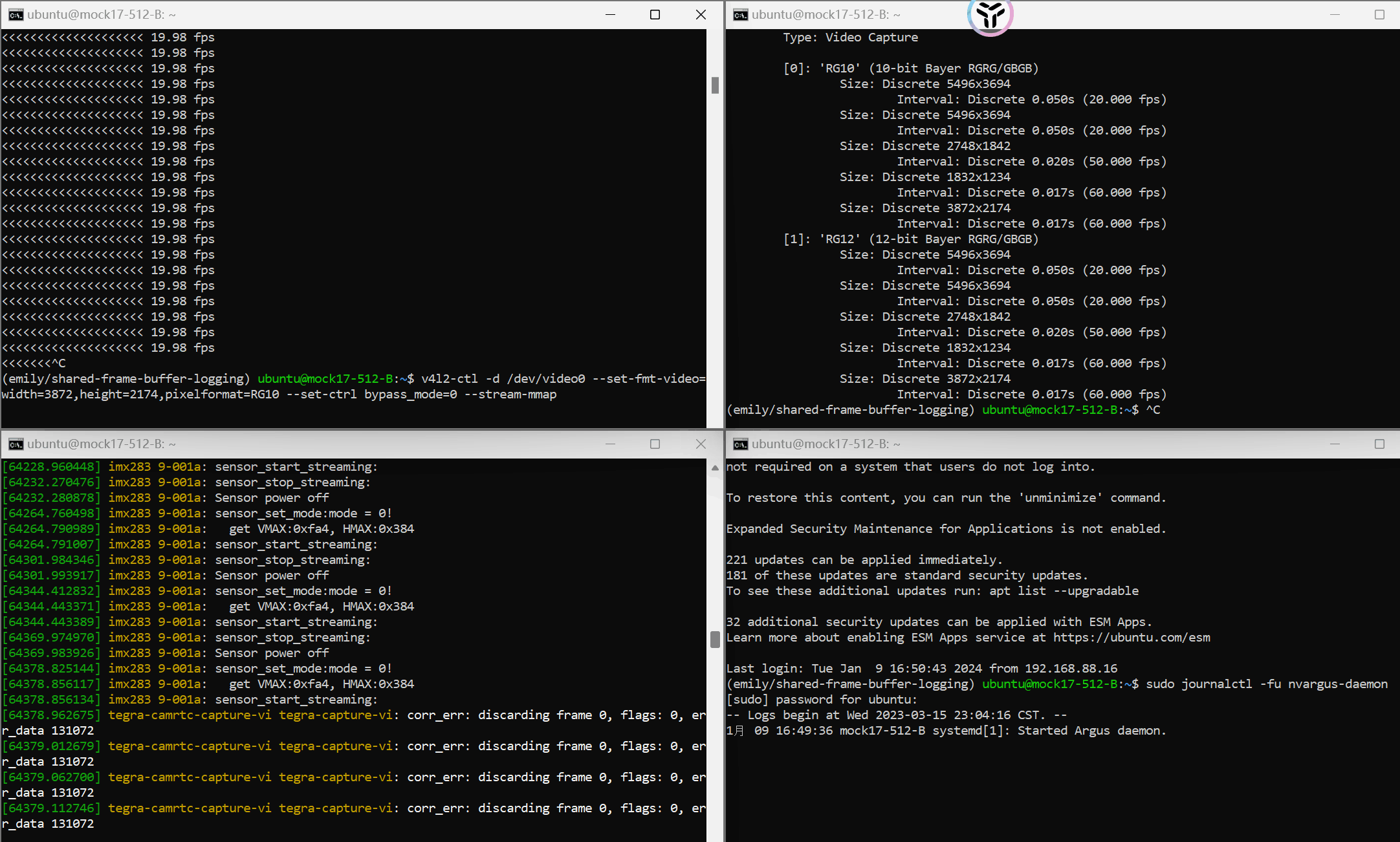Maximize the top-right Video Capture formats terminal

tap(1379, 15)
